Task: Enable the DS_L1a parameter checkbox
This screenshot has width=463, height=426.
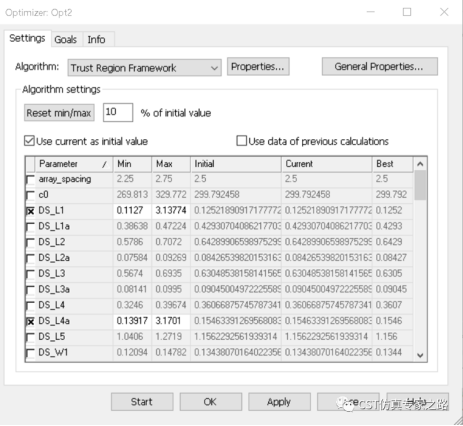Action: [30, 227]
